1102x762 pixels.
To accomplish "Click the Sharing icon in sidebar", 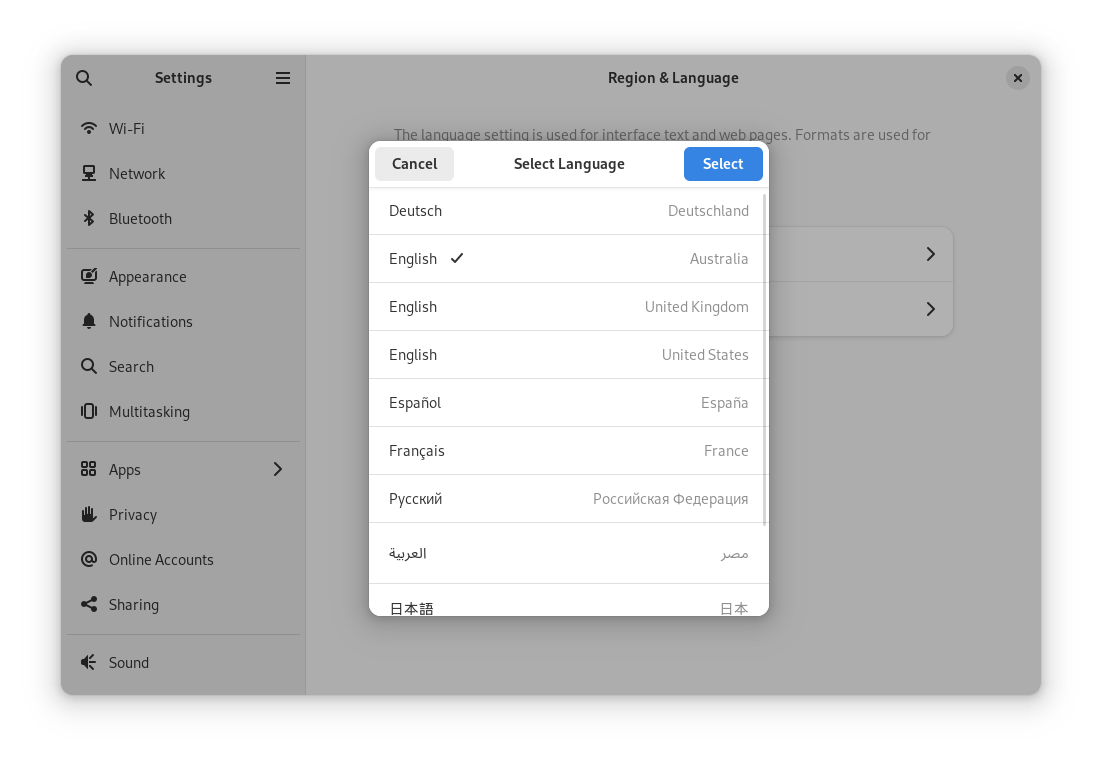I will coord(89,604).
